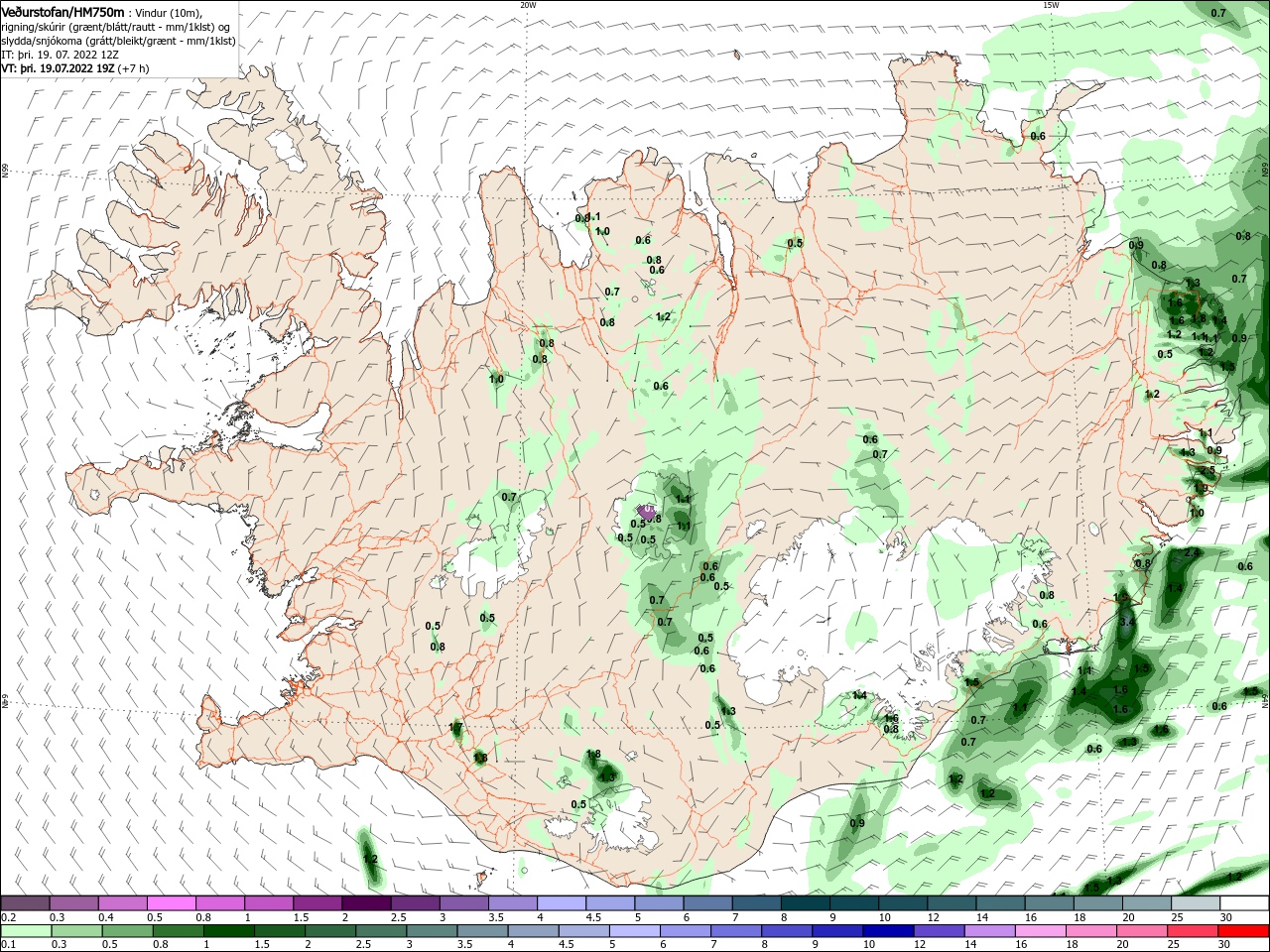Click the 0.7 value at the map's top-right corner

[1218, 13]
